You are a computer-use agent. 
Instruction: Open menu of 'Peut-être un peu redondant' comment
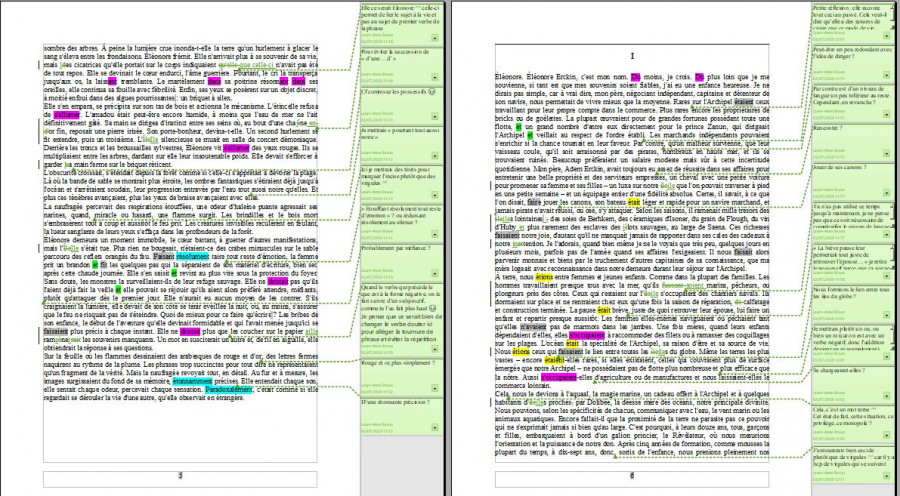(887, 75)
